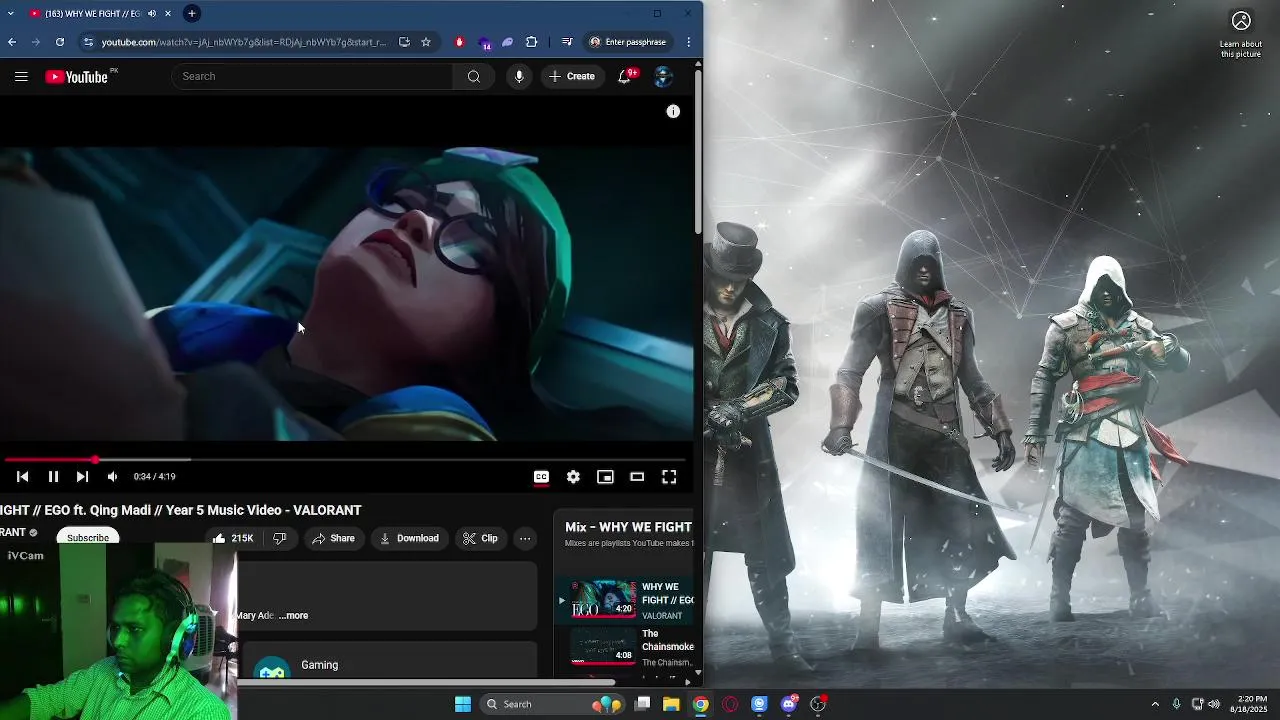Toggle closed captions on the video
1280x720 pixels.
tap(541, 477)
